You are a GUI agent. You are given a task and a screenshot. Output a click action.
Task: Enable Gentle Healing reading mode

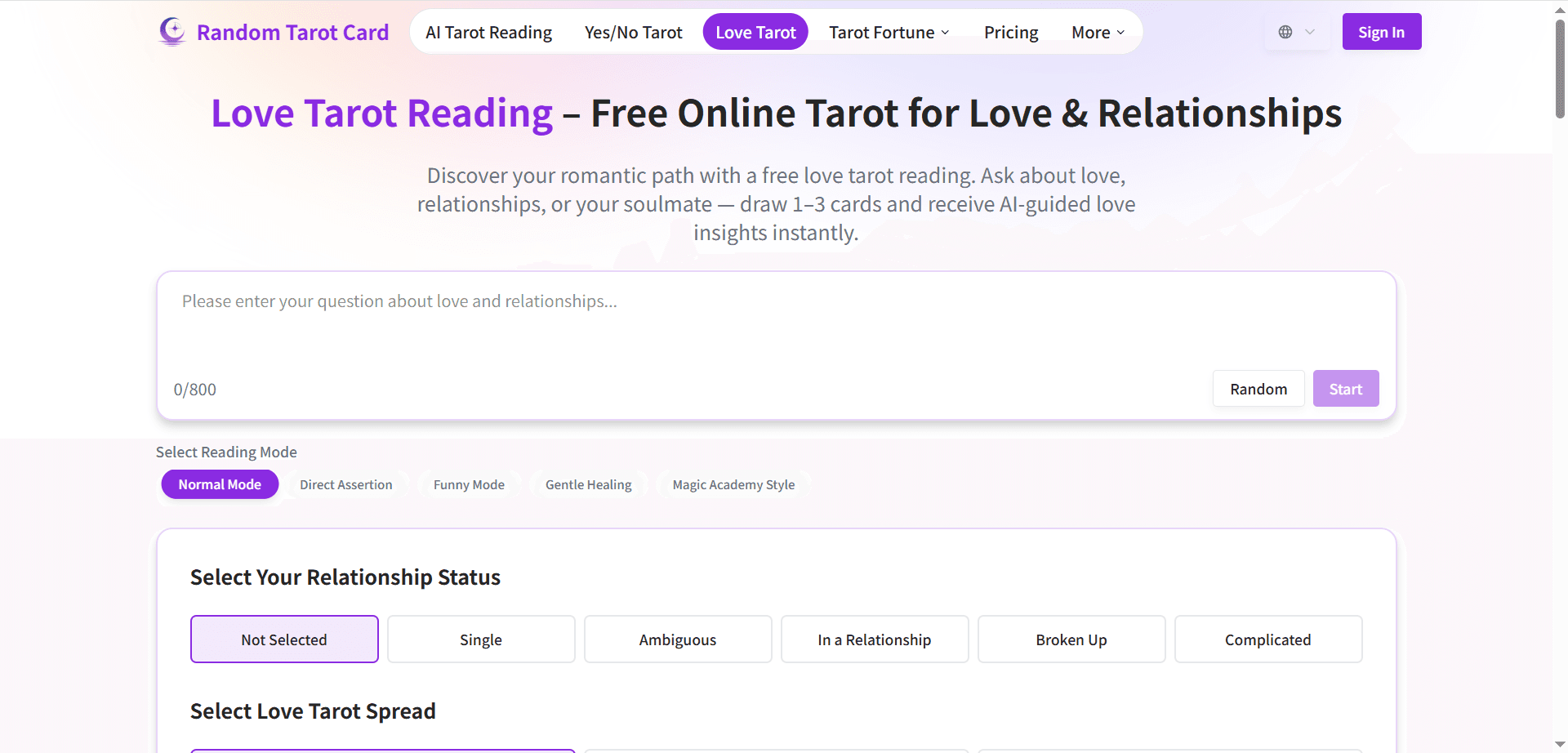[588, 484]
